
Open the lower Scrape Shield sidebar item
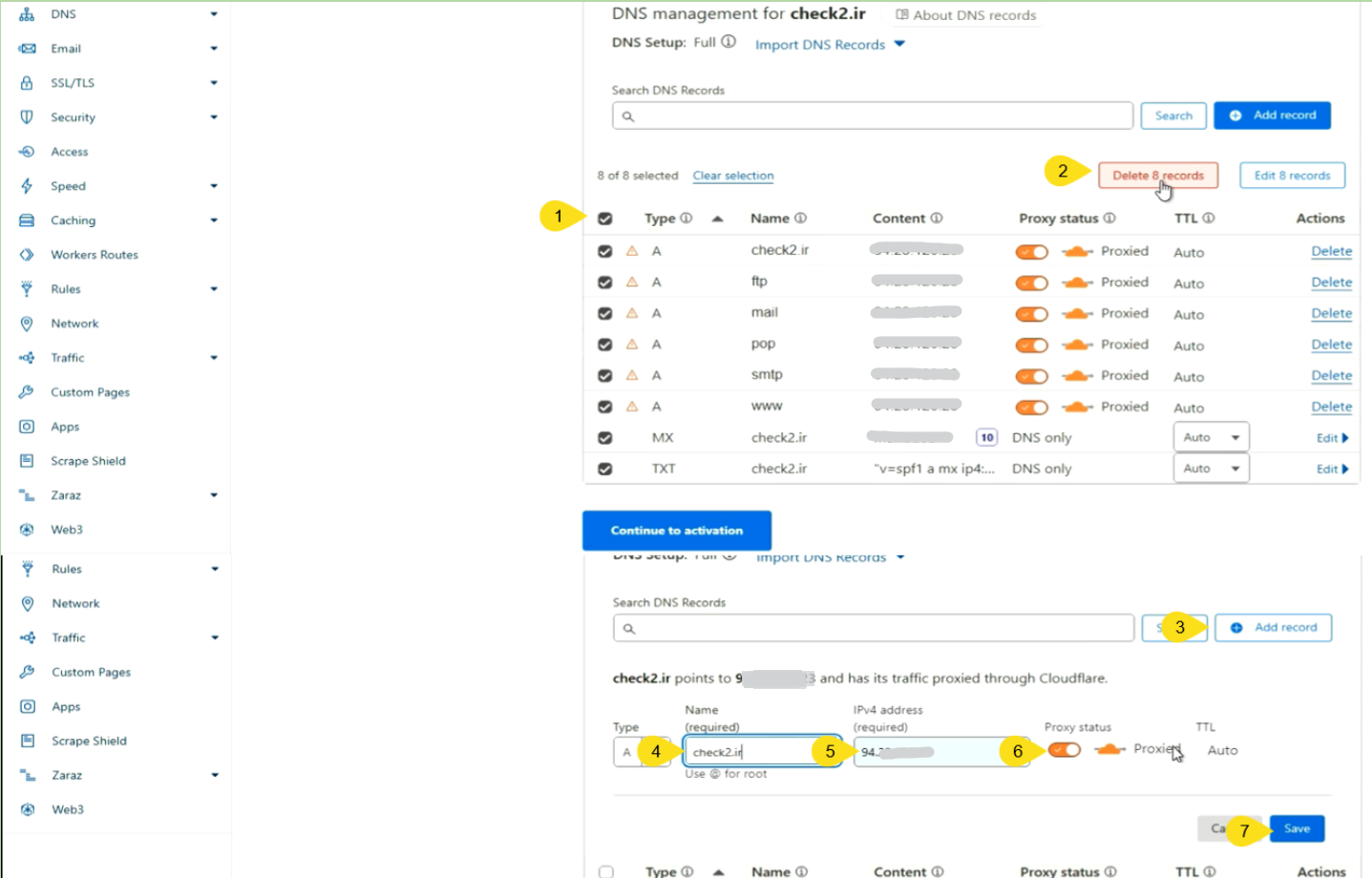click(90, 741)
